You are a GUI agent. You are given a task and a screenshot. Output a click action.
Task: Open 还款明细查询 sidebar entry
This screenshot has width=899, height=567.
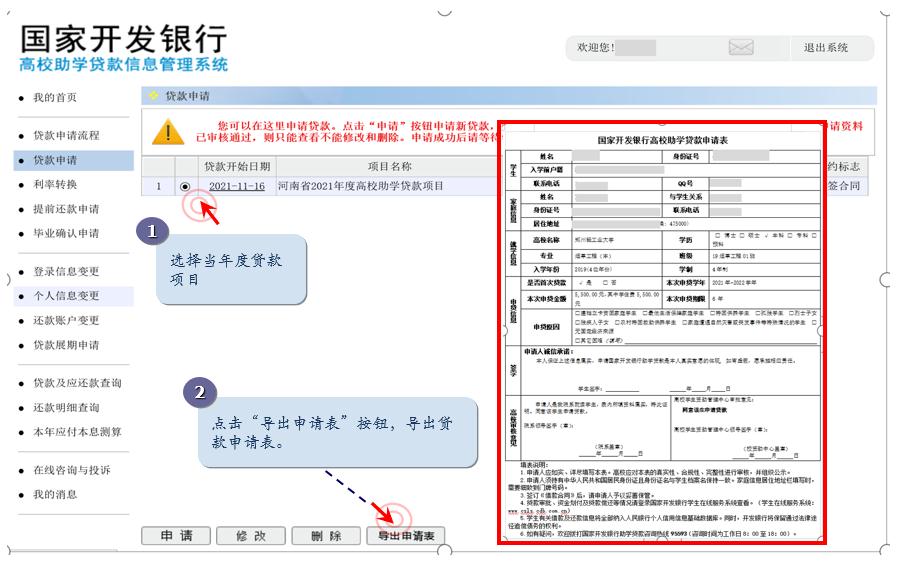66,408
